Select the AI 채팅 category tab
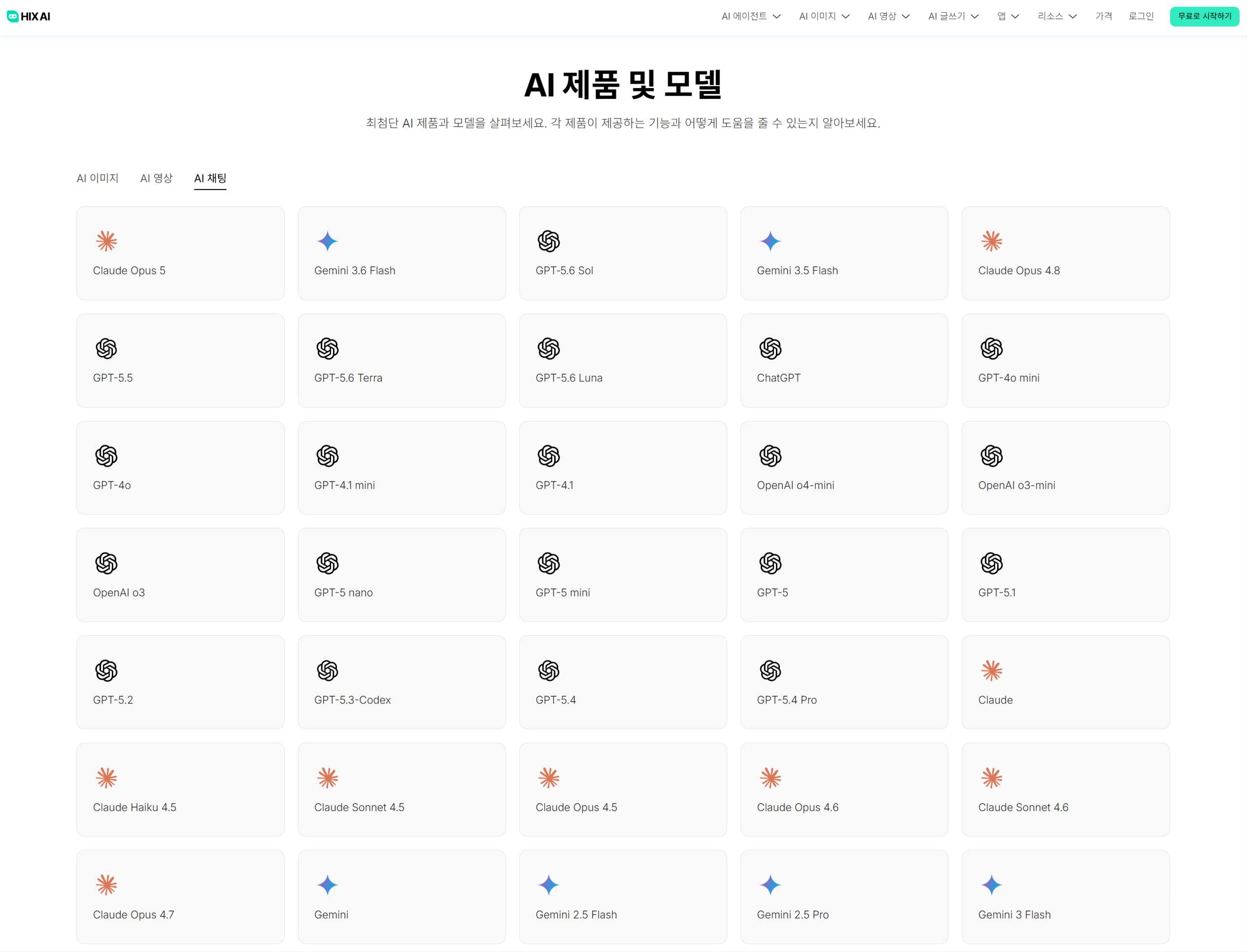1247x952 pixels. [x=210, y=178]
